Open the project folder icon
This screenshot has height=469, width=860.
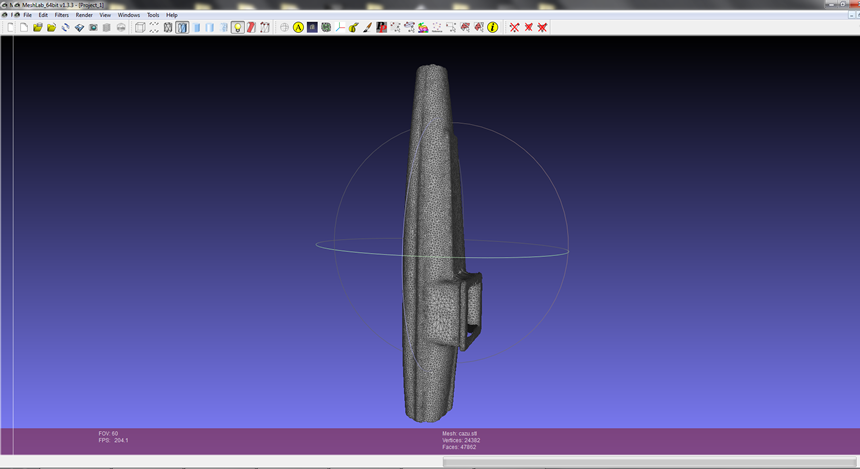pos(37,27)
